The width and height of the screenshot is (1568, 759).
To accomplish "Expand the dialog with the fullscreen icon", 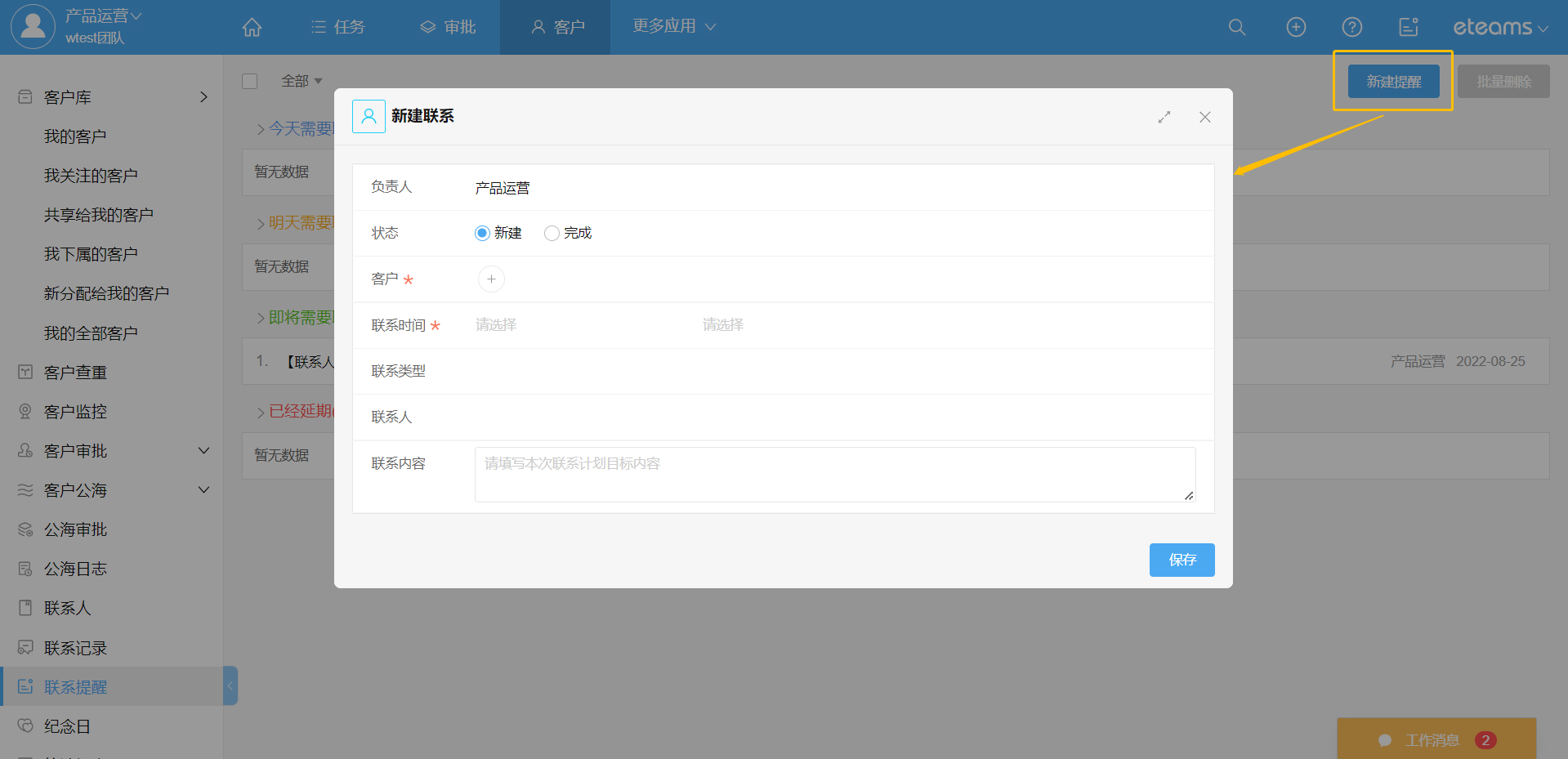I will pos(1164,118).
